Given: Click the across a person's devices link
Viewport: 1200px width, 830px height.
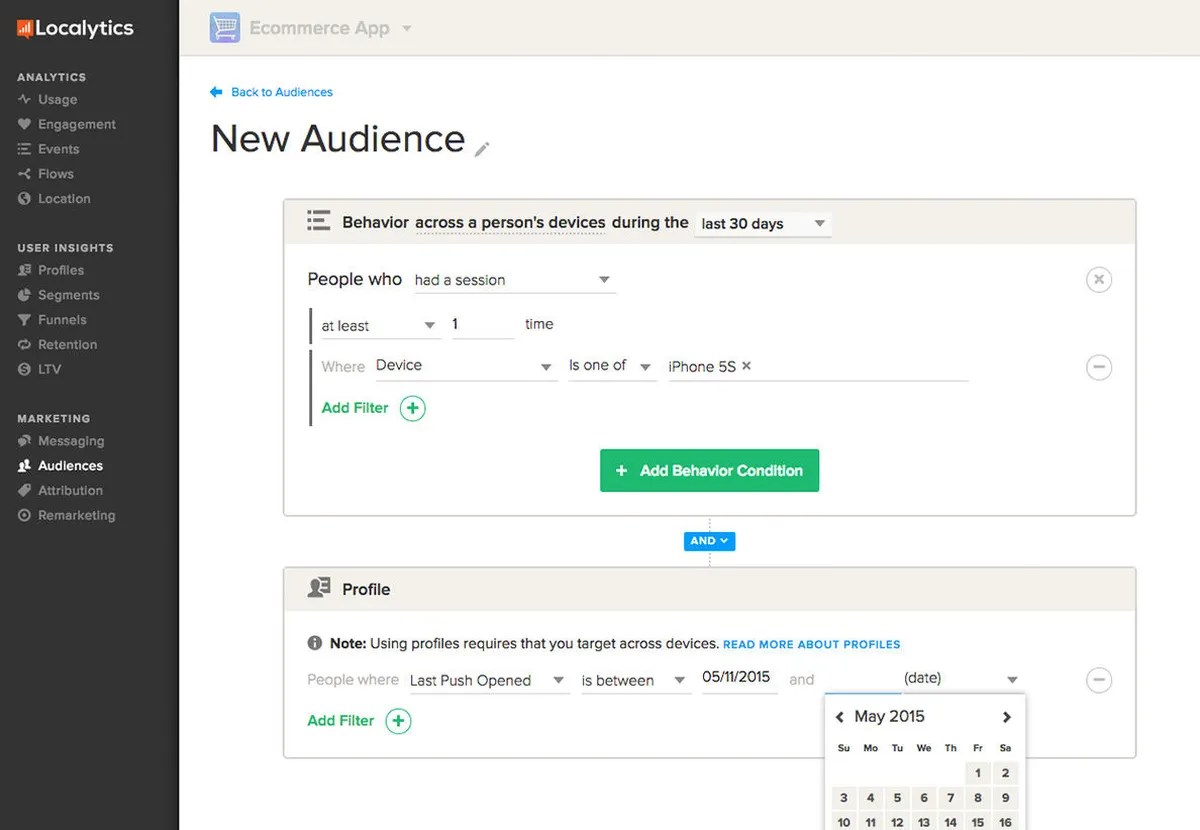Looking at the screenshot, I should (x=510, y=223).
